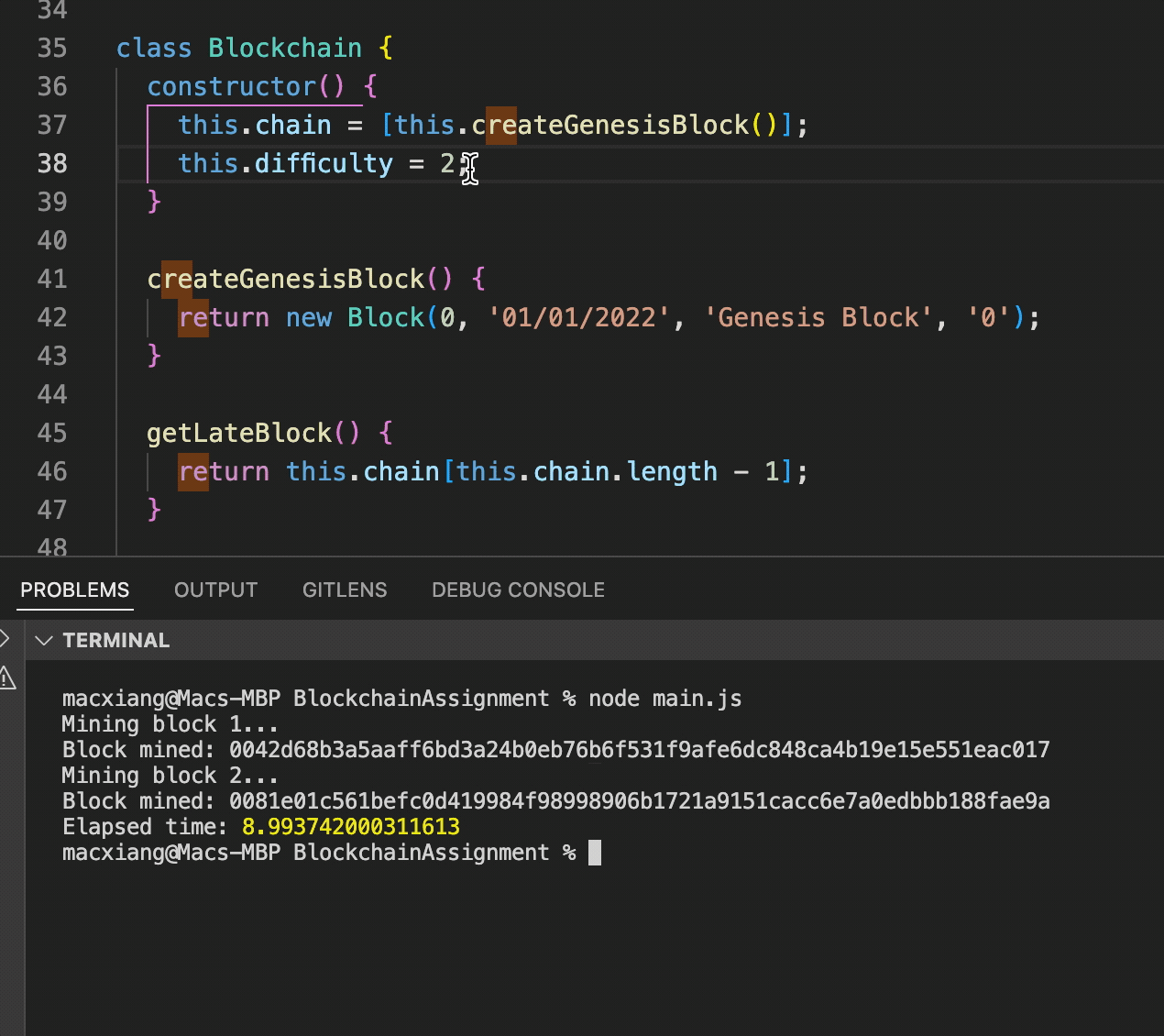The image size is (1164, 1036).
Task: Click 'node main.js' command in terminal
Action: click(x=665, y=699)
